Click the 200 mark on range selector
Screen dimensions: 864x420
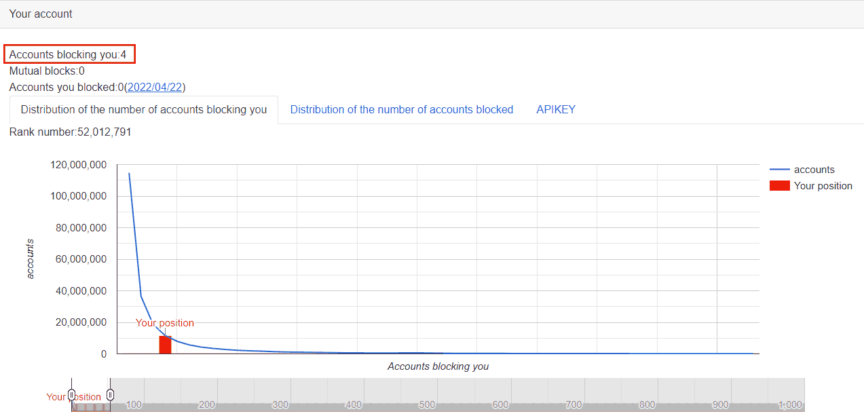[x=207, y=404]
